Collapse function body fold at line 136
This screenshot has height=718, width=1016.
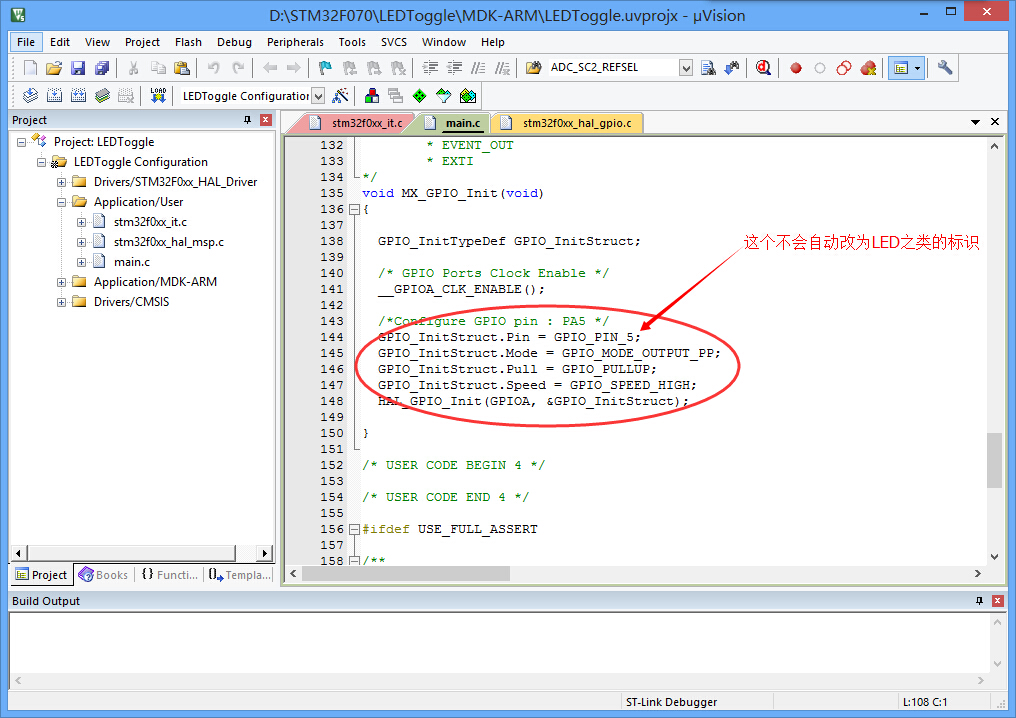click(x=354, y=209)
